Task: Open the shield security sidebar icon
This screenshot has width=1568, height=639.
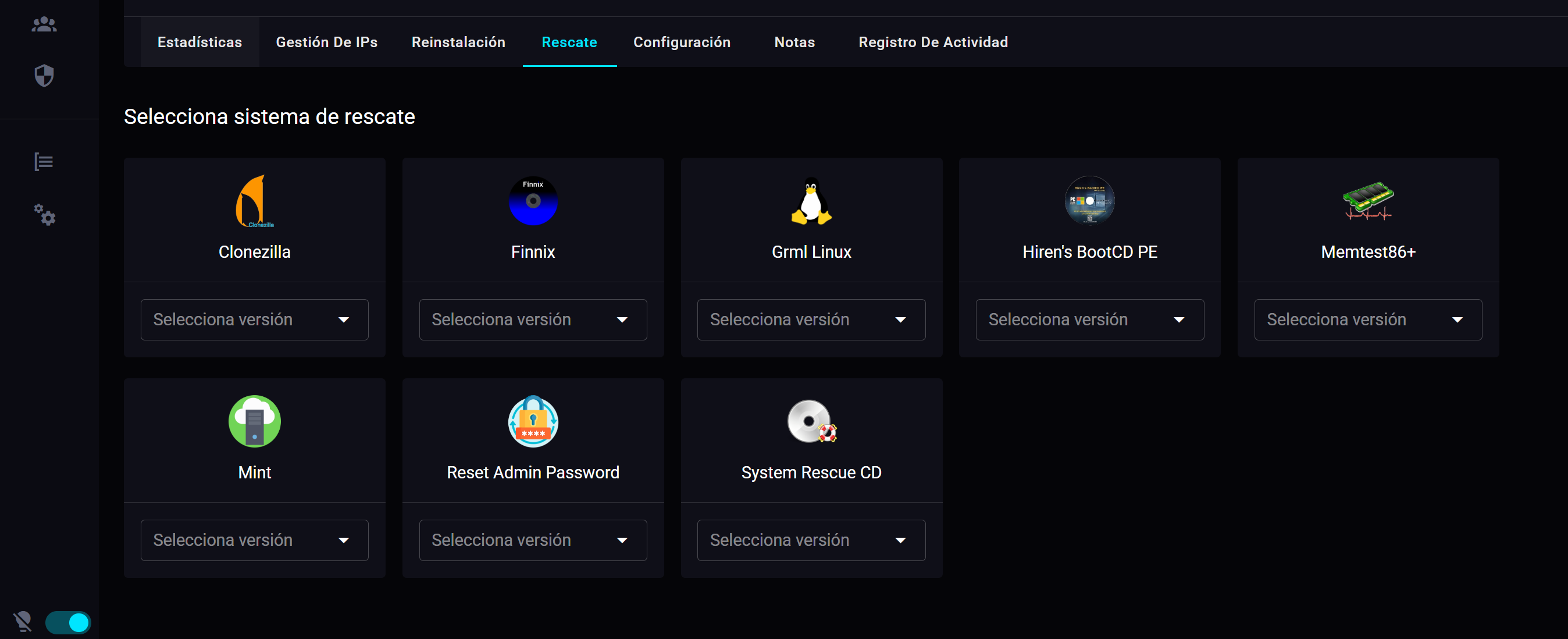Action: click(44, 76)
